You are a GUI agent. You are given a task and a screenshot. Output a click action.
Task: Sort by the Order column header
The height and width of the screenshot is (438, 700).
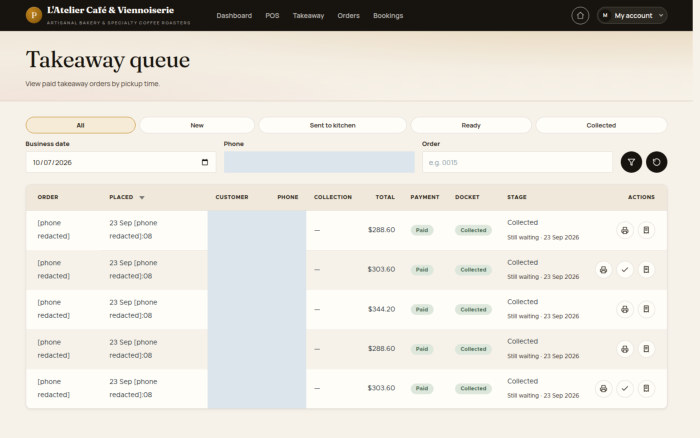click(48, 197)
